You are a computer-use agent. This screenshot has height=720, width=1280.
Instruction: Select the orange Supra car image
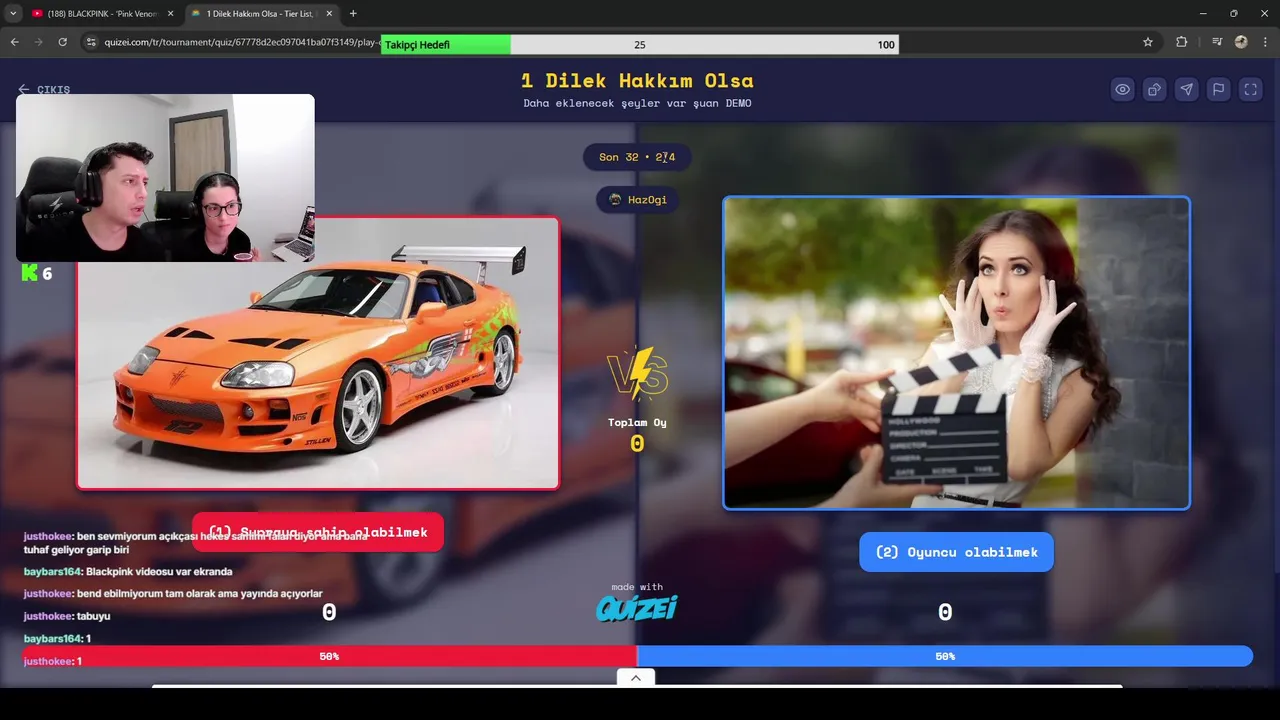318,353
